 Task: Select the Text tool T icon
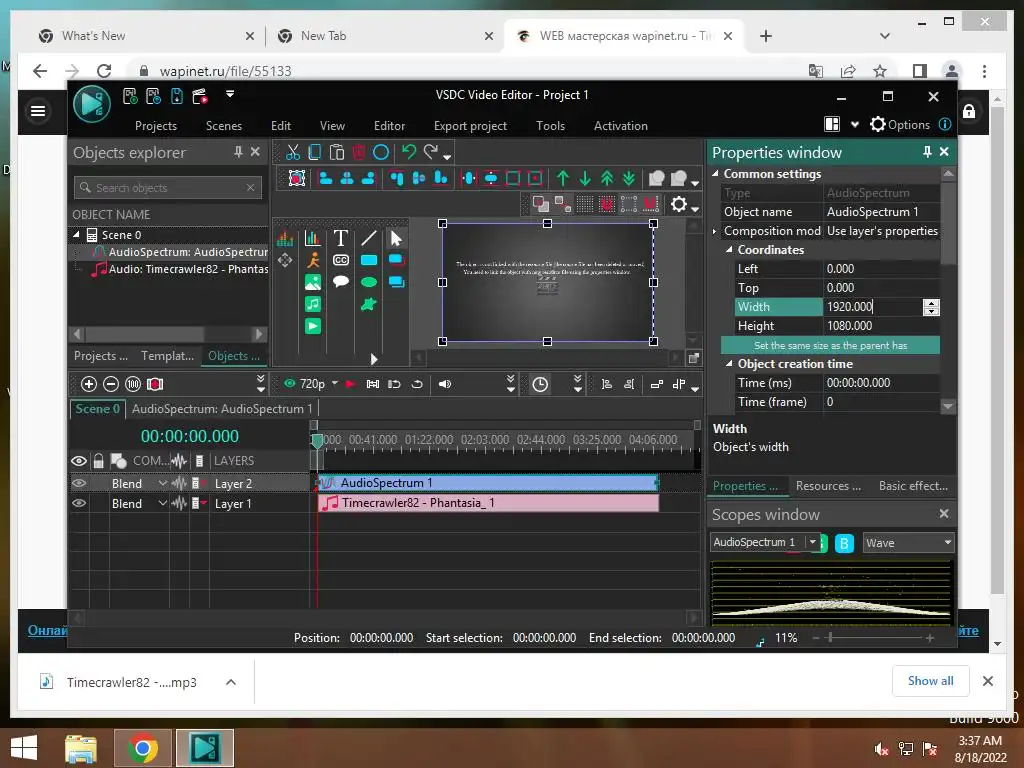[x=340, y=238]
